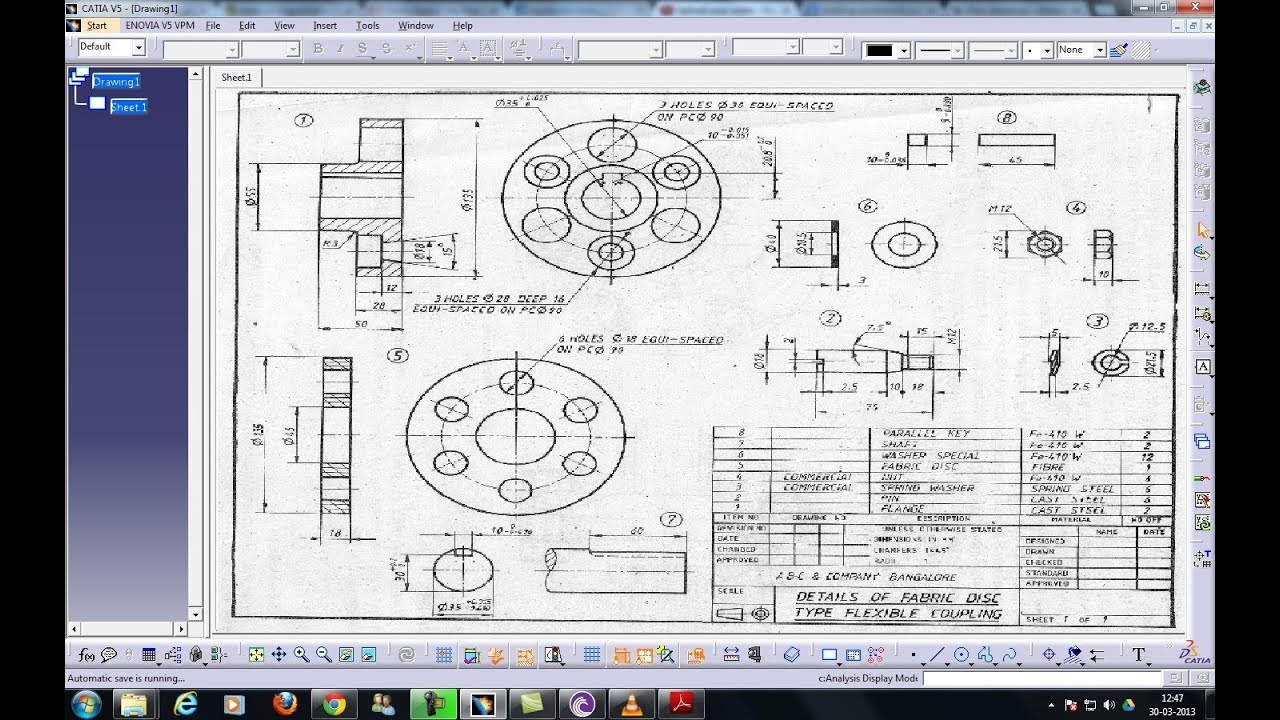Screen dimensions: 1280x720
Task: Select the Profile sketch tool
Action: pyautogui.click(x=985, y=655)
